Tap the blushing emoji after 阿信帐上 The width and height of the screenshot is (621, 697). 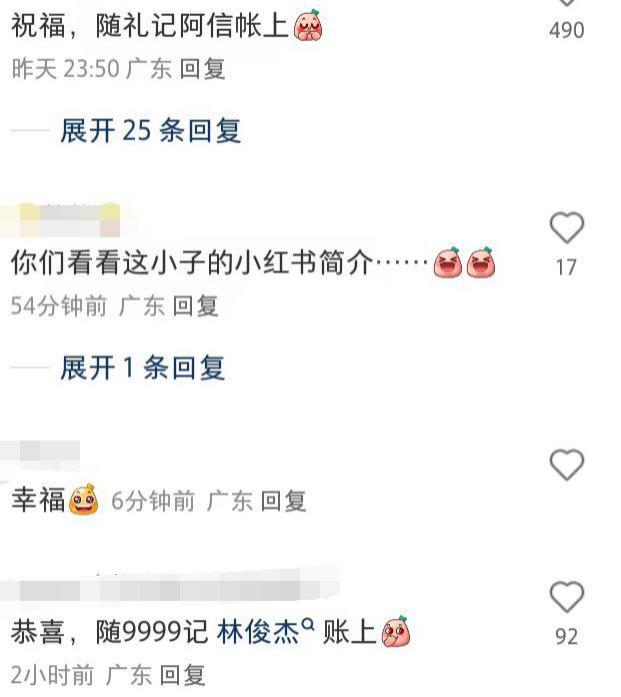click(308, 26)
